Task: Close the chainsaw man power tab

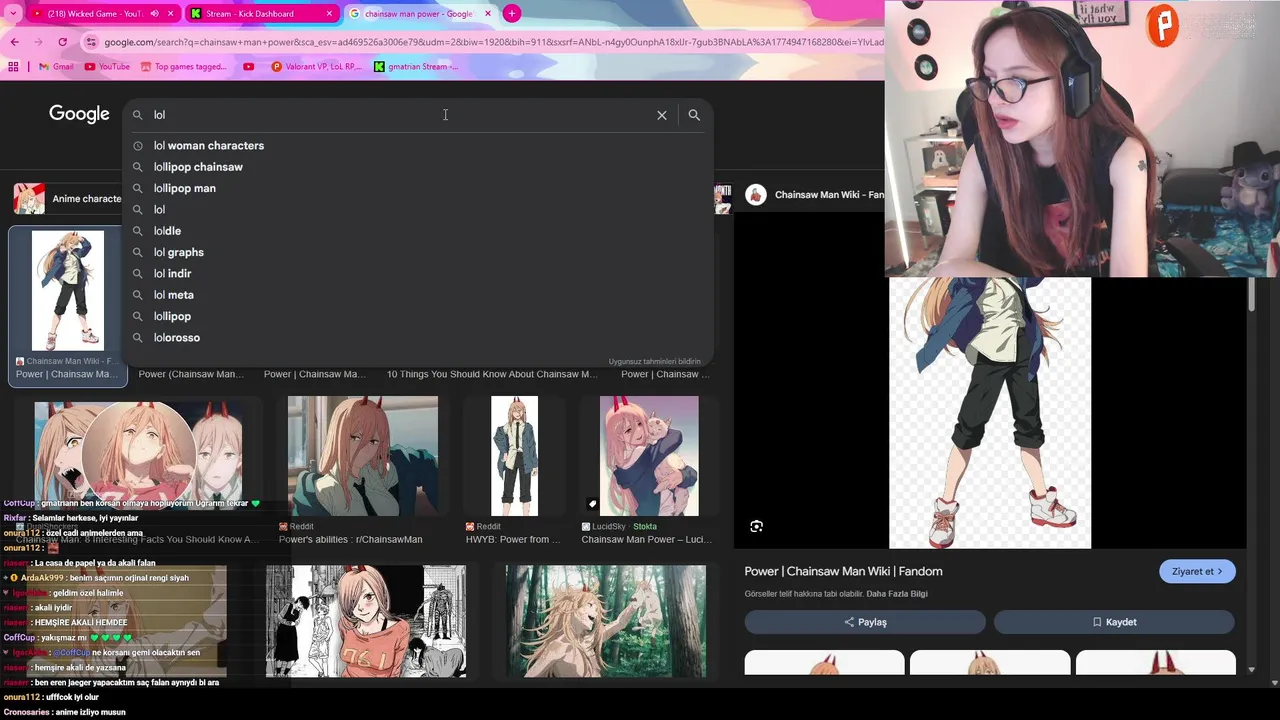Action: pos(488,14)
